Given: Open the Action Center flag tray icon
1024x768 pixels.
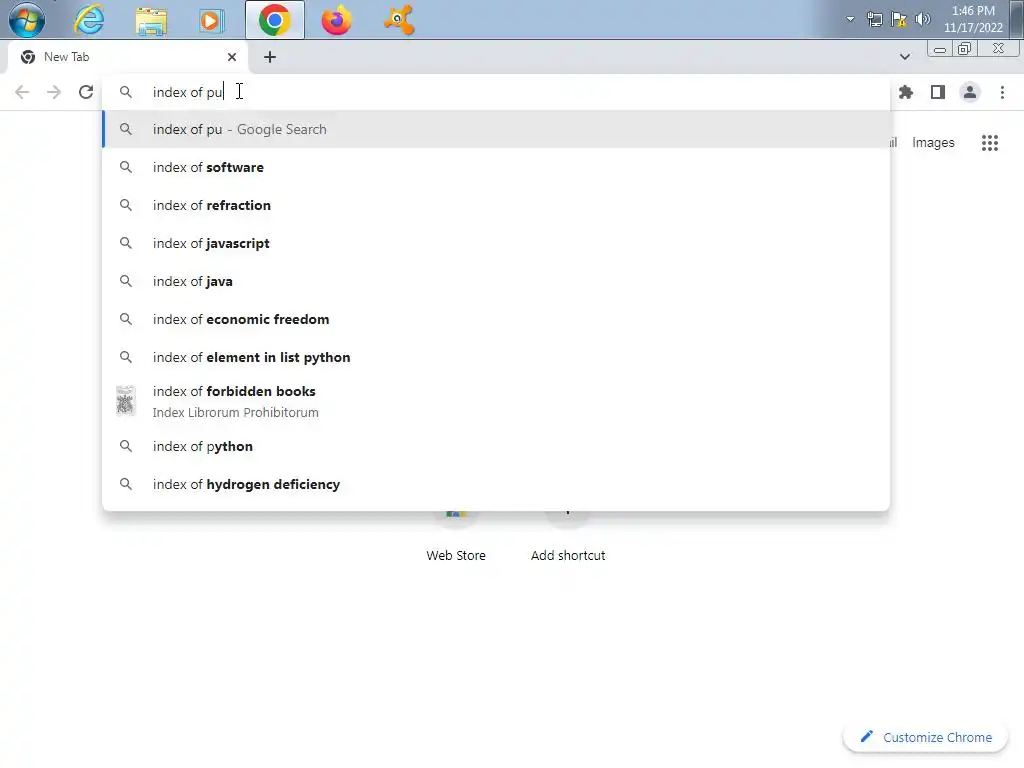Looking at the screenshot, I should click(899, 19).
